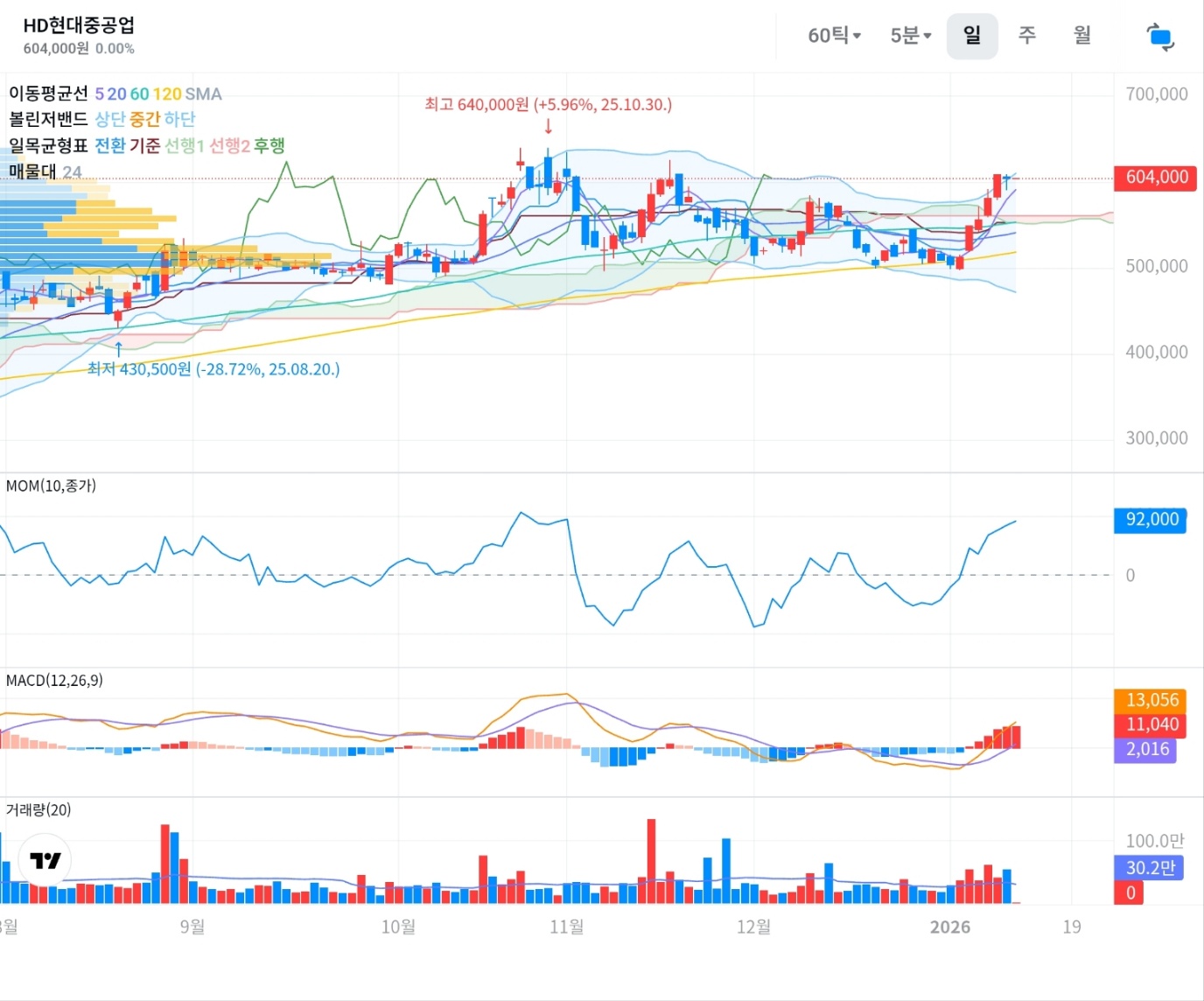Click the 거래량(20) volume indicator title
This screenshot has height=1001, width=1204.
pos(38,809)
